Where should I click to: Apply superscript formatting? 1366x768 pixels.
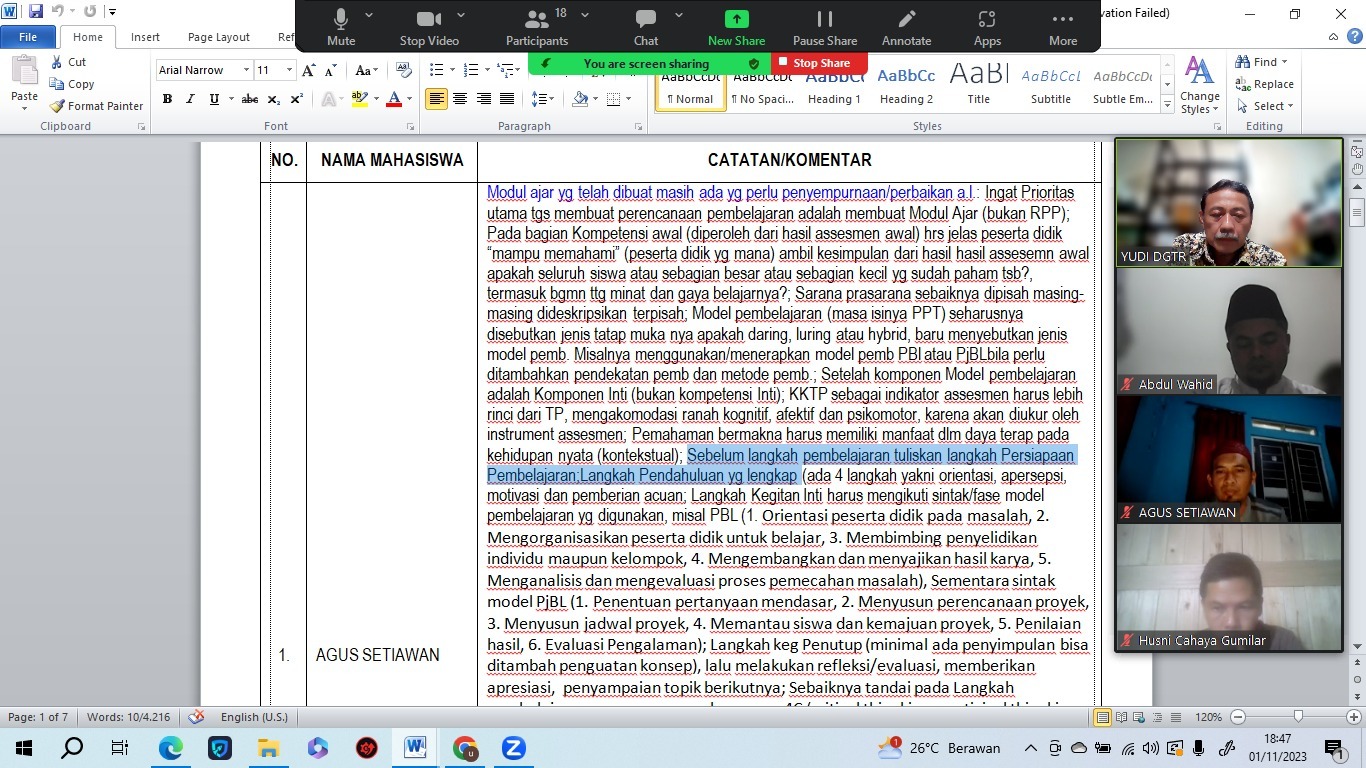pyautogui.click(x=297, y=99)
